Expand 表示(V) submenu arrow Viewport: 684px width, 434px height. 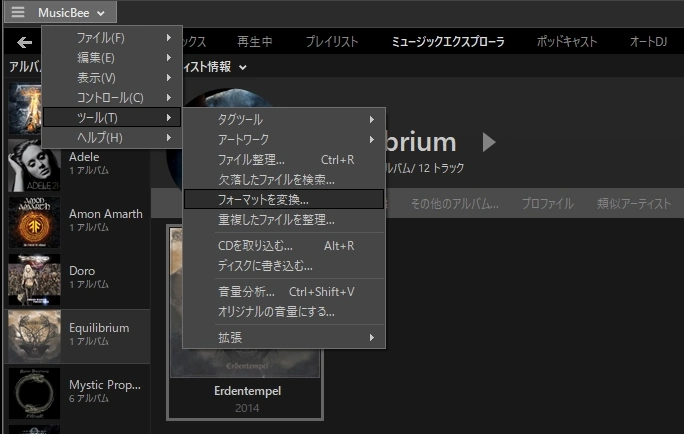click(x=169, y=78)
